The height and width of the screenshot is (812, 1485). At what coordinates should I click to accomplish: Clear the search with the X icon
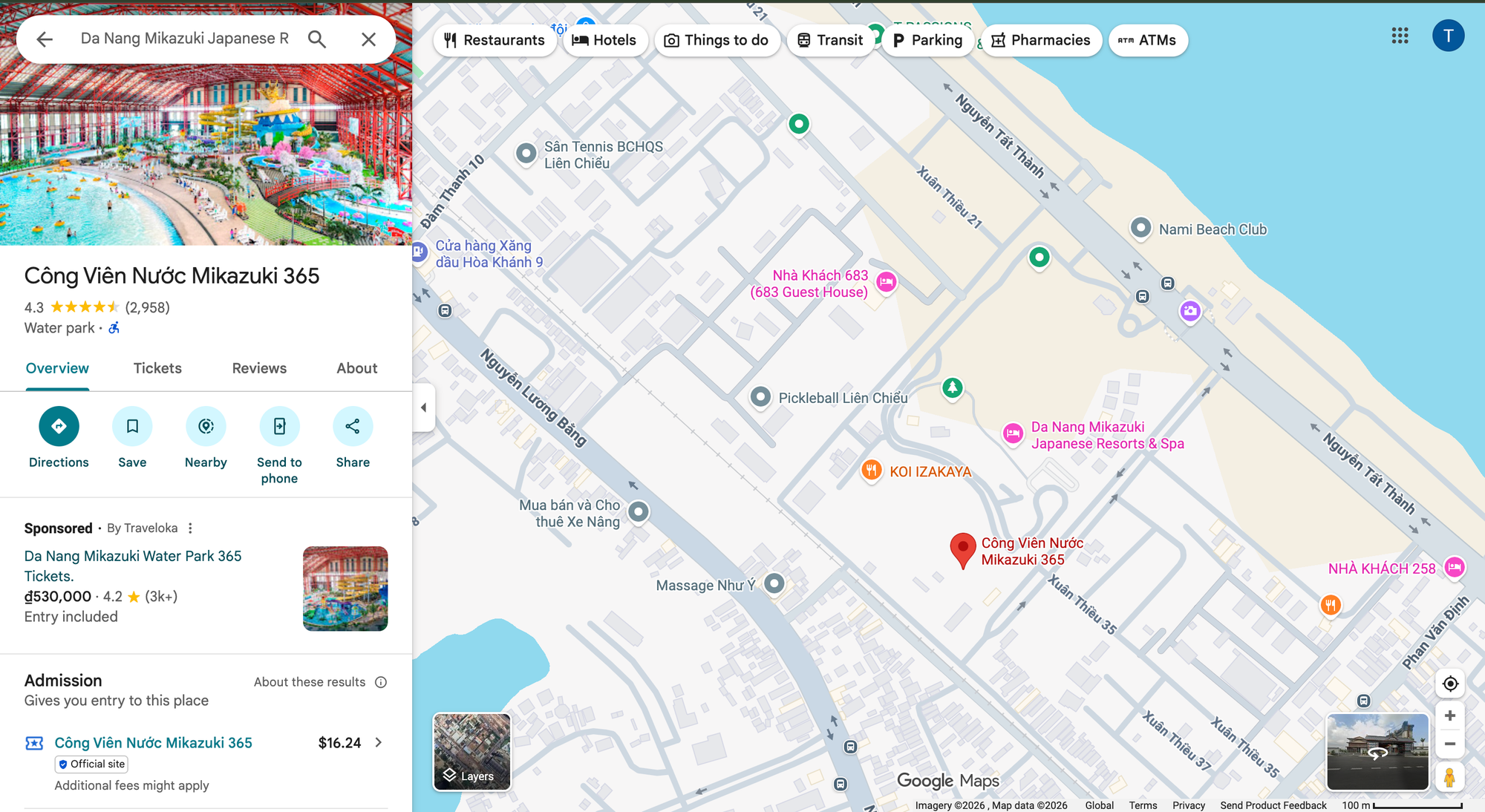pyautogui.click(x=369, y=39)
